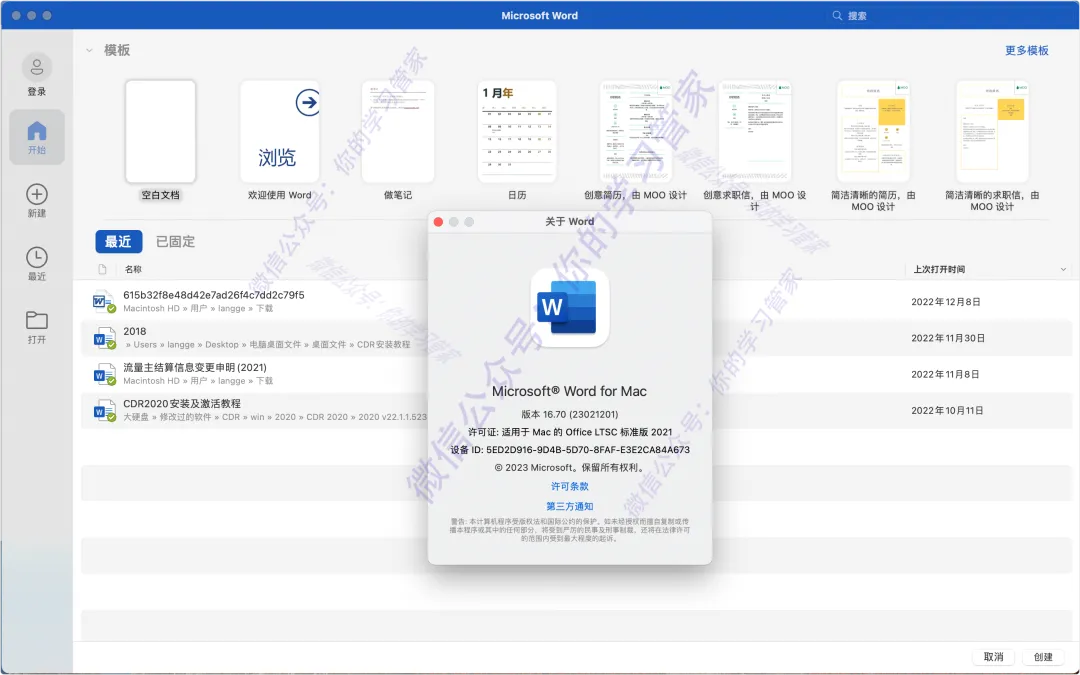Click the search magnifier icon in title bar
This screenshot has height=675, width=1080.
pos(837,15)
